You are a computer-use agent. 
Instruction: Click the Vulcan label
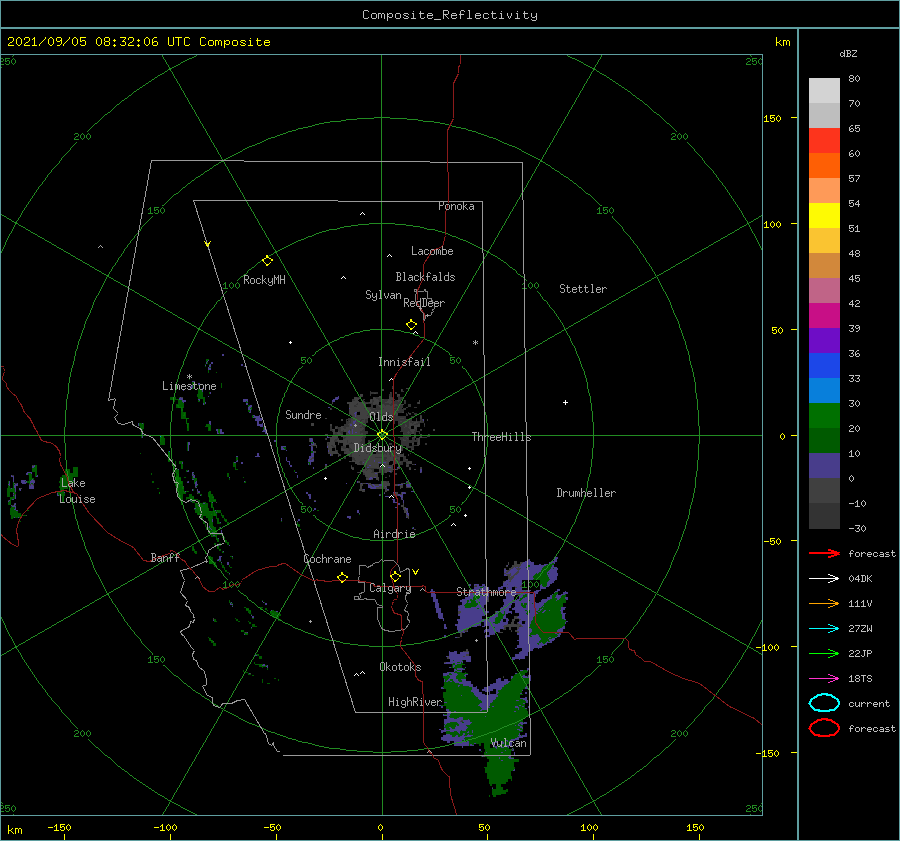[508, 743]
